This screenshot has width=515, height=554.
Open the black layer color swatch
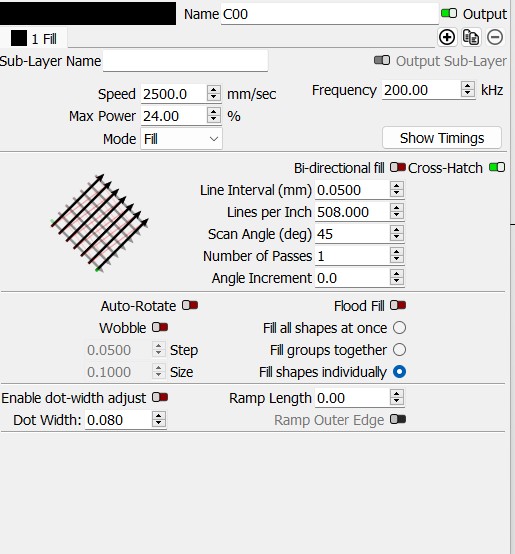[88, 13]
